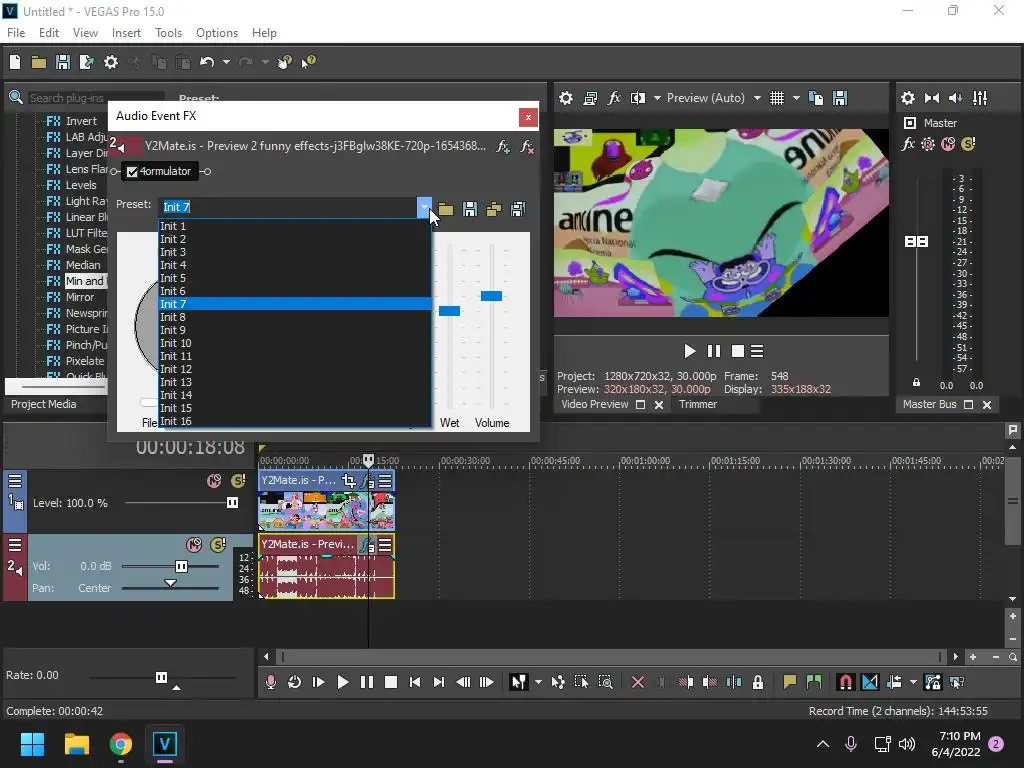Save the project with the toolbar disk icon

[x=63, y=62]
